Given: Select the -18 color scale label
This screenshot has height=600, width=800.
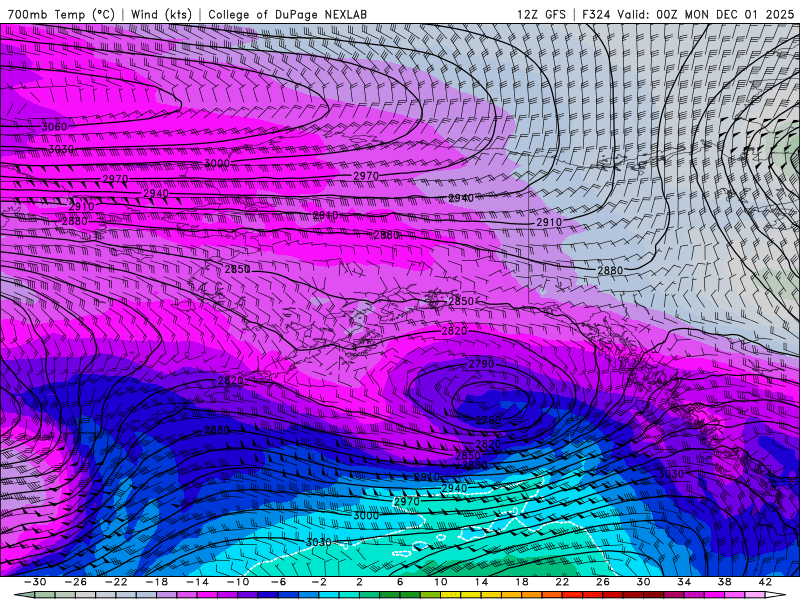Looking at the screenshot, I should 157,582.
